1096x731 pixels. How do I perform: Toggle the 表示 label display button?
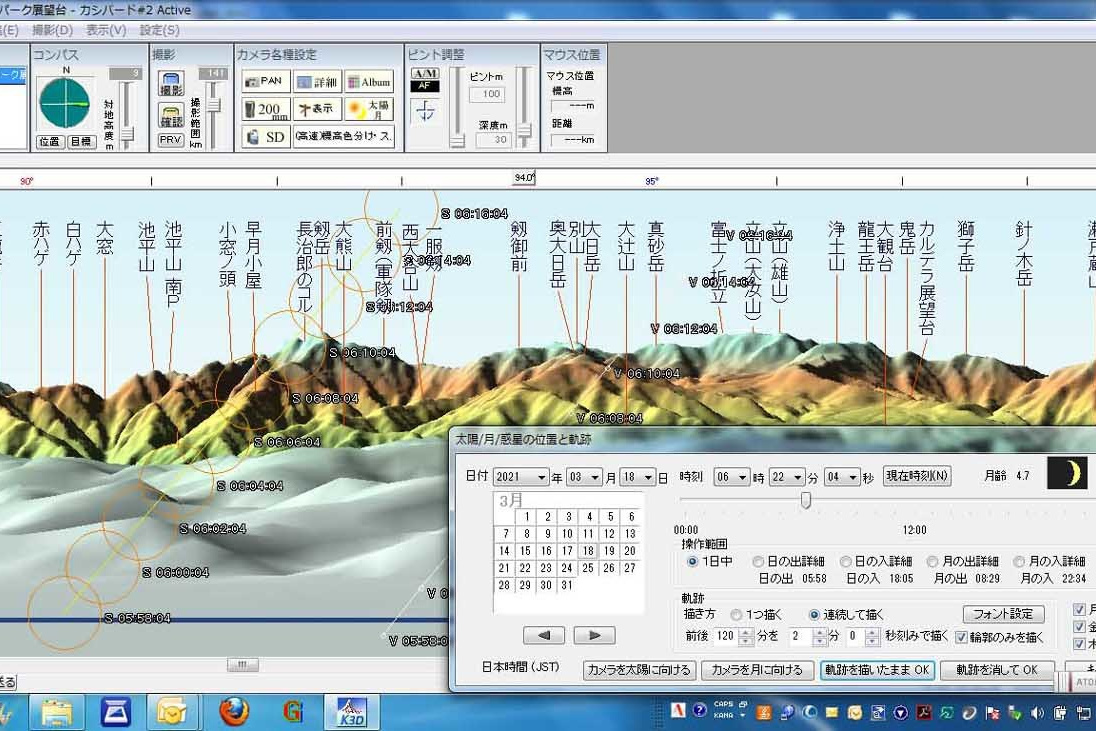click(317, 109)
